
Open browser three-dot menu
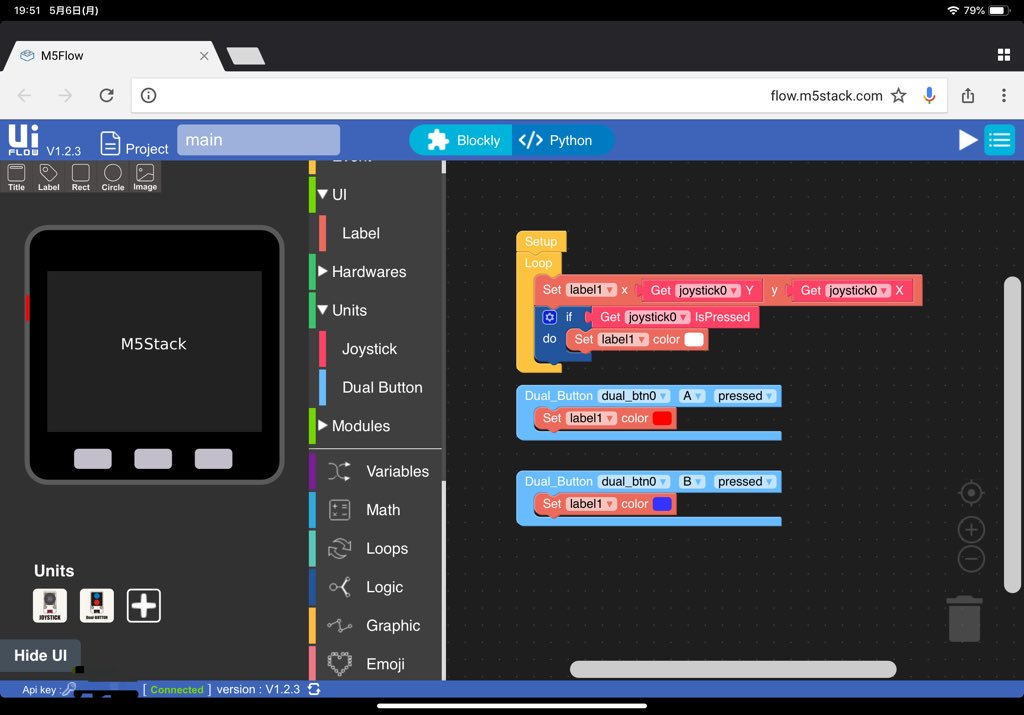(x=1004, y=95)
